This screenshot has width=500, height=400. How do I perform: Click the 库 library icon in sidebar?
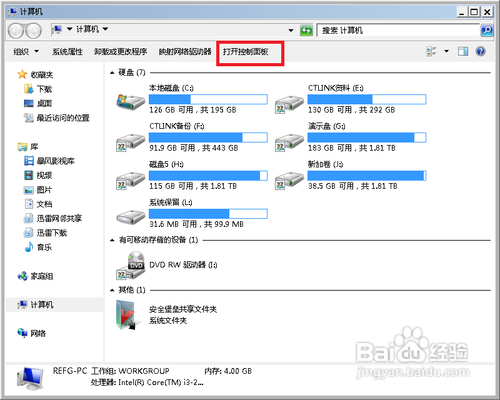click(22, 146)
